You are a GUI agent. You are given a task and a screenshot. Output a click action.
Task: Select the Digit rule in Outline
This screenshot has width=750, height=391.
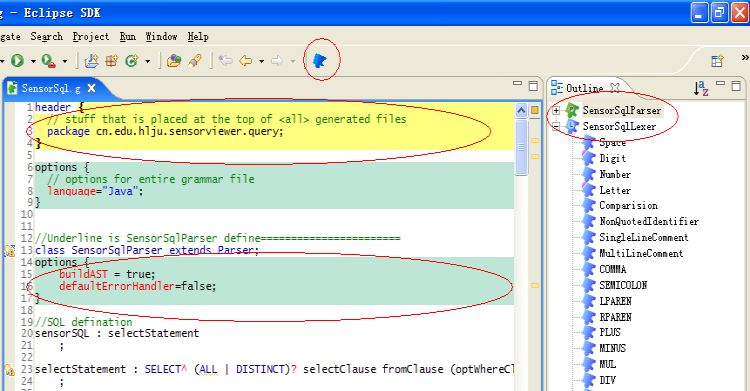tap(612, 158)
